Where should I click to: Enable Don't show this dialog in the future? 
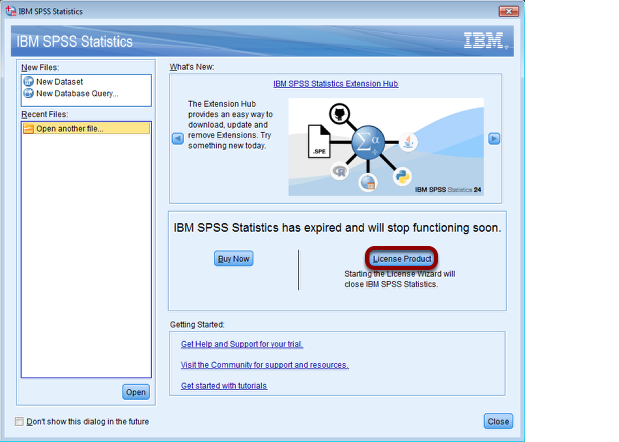(x=19, y=421)
